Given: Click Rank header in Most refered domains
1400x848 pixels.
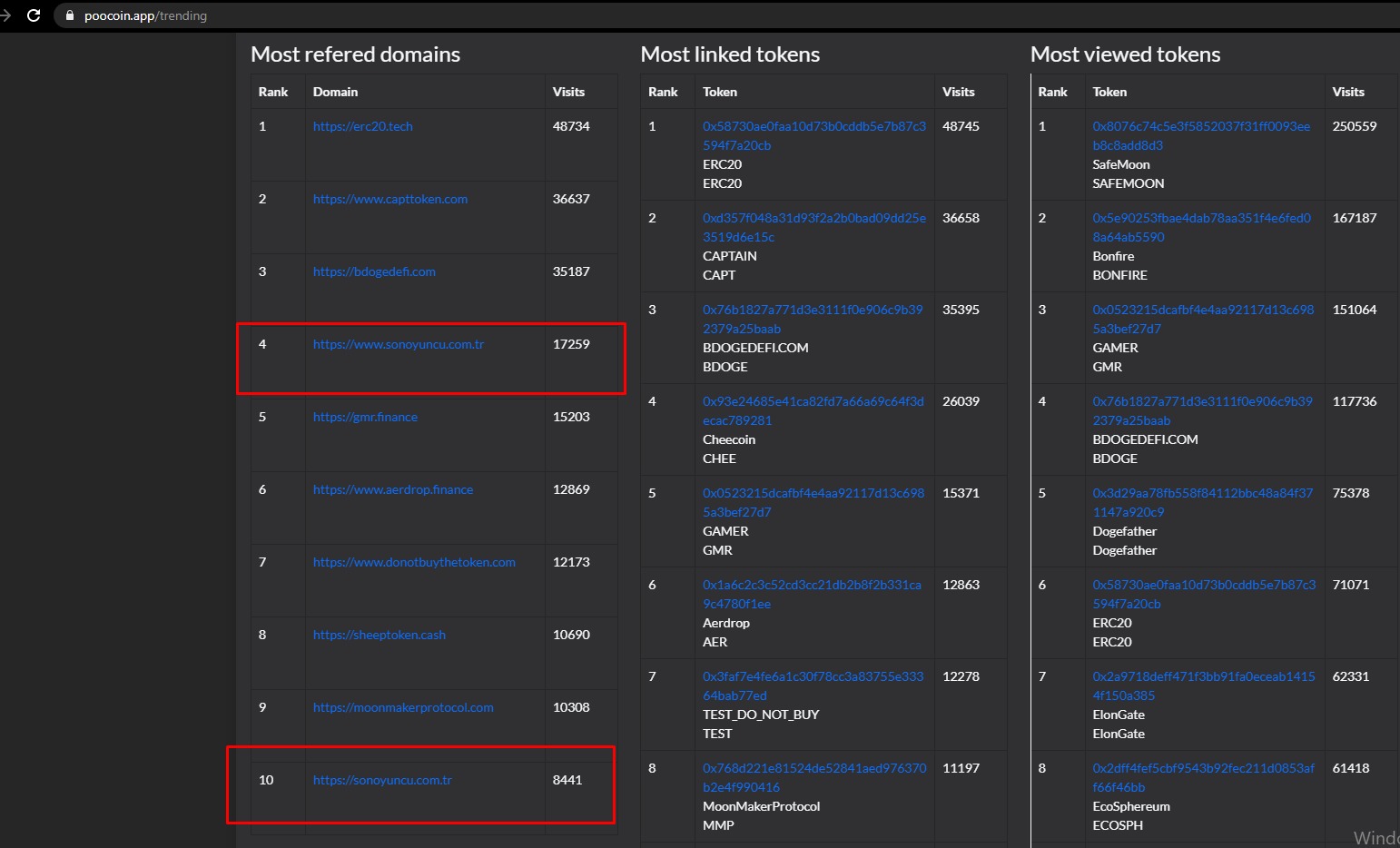Looking at the screenshot, I should click(272, 92).
